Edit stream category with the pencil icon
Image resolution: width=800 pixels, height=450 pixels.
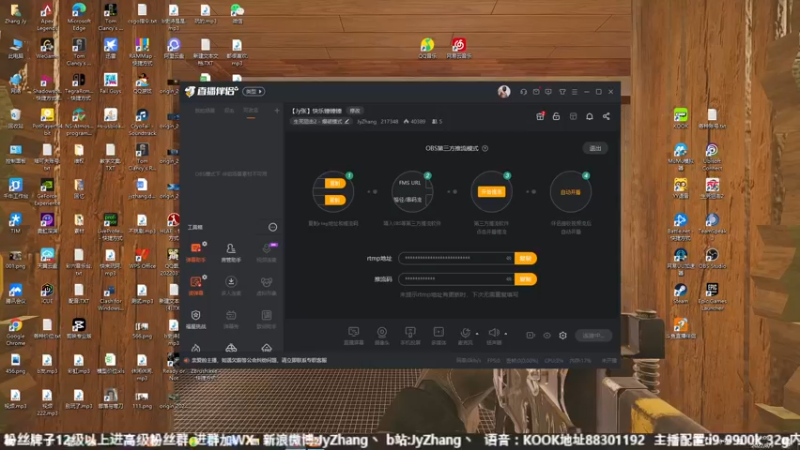coord(347,121)
